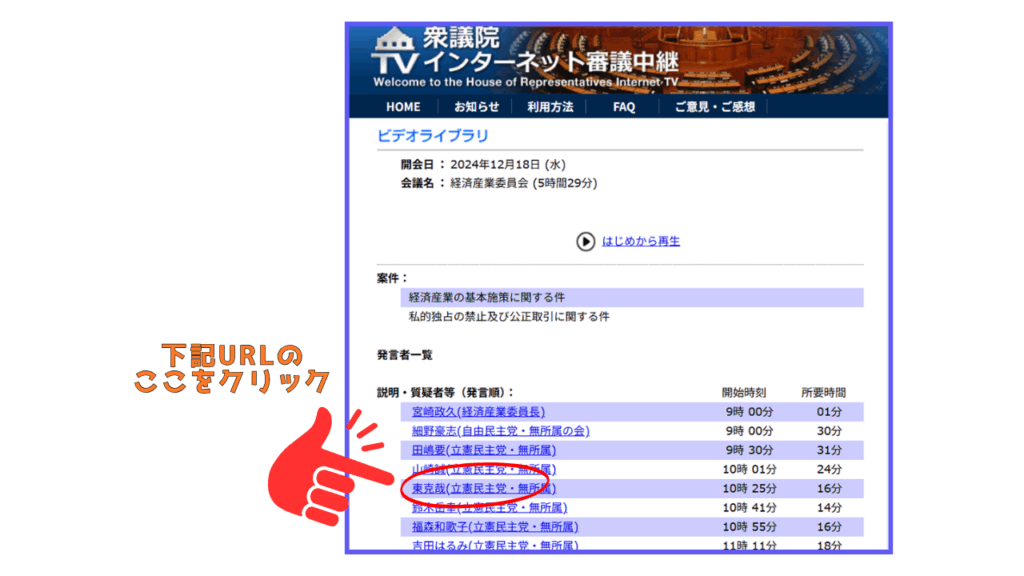Click start time 9時 30分
Screen dimensions: 1024x576
(x=750, y=450)
